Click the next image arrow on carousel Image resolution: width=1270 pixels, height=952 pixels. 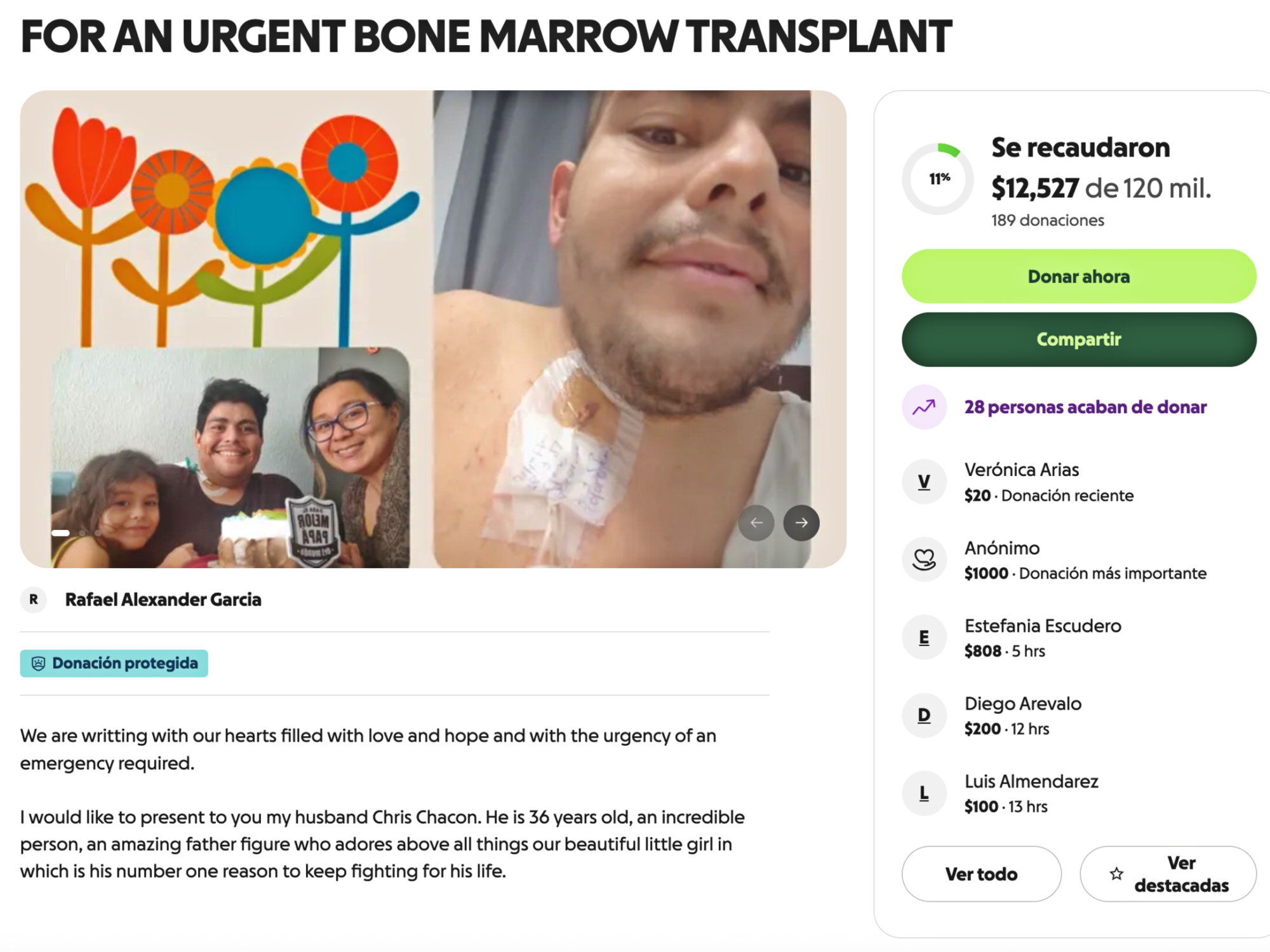pos(801,522)
